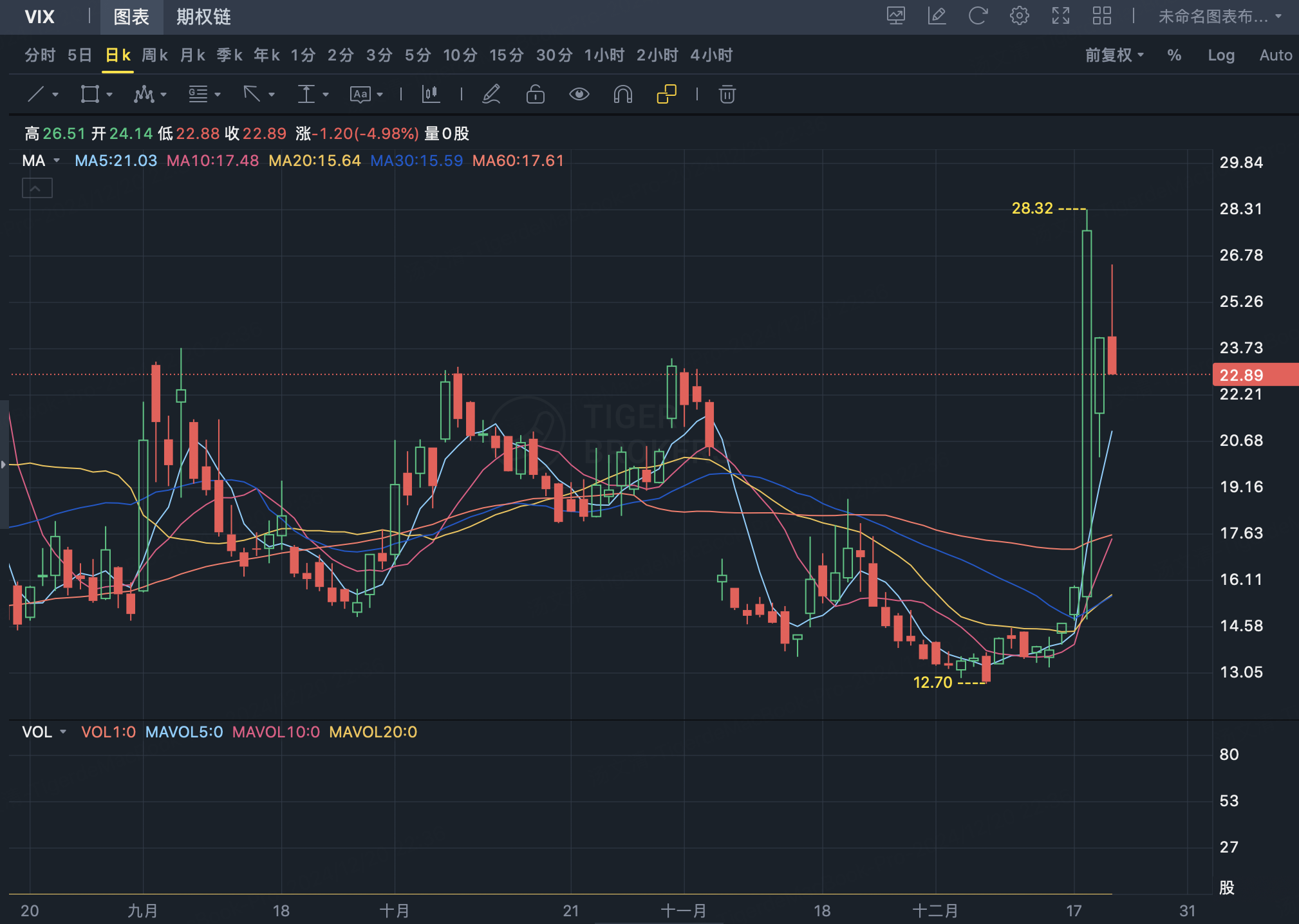Open the 前复权 adjustment dropdown
The image size is (1299, 924).
point(1114,55)
